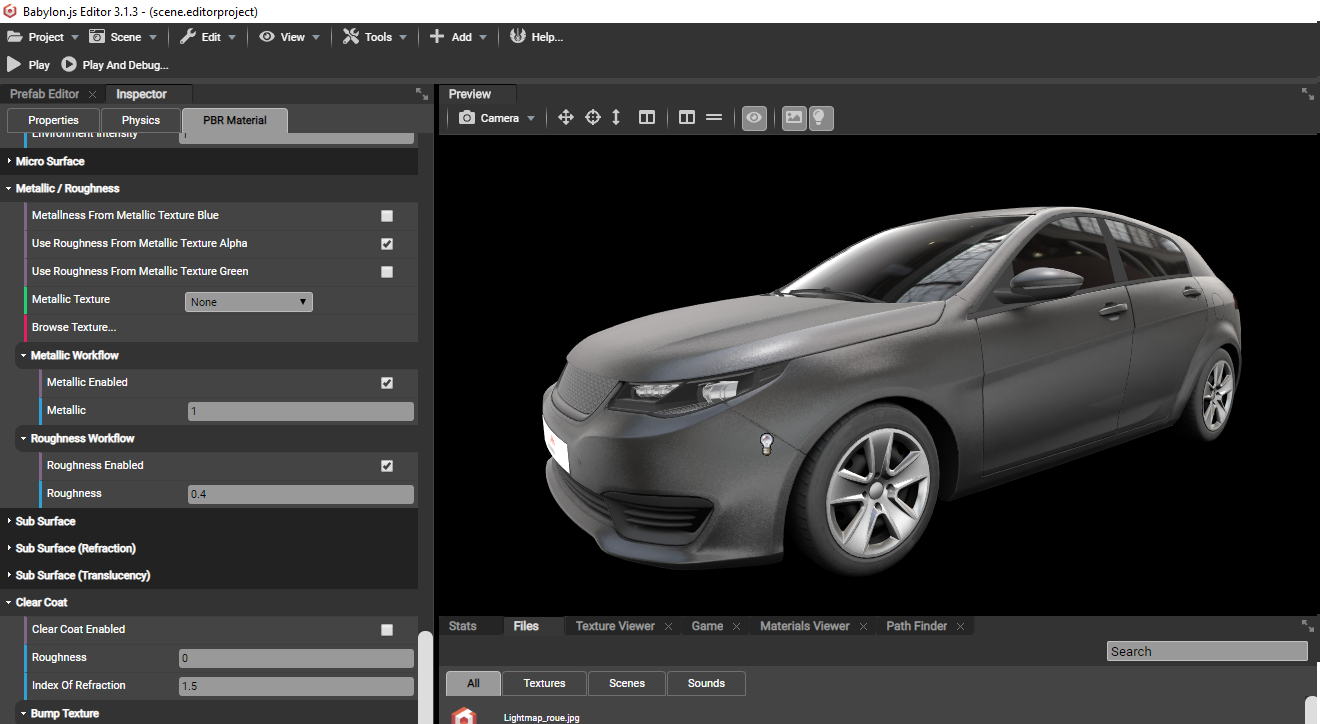
Task: Expand the Sub Surface section
Action: coord(8,521)
